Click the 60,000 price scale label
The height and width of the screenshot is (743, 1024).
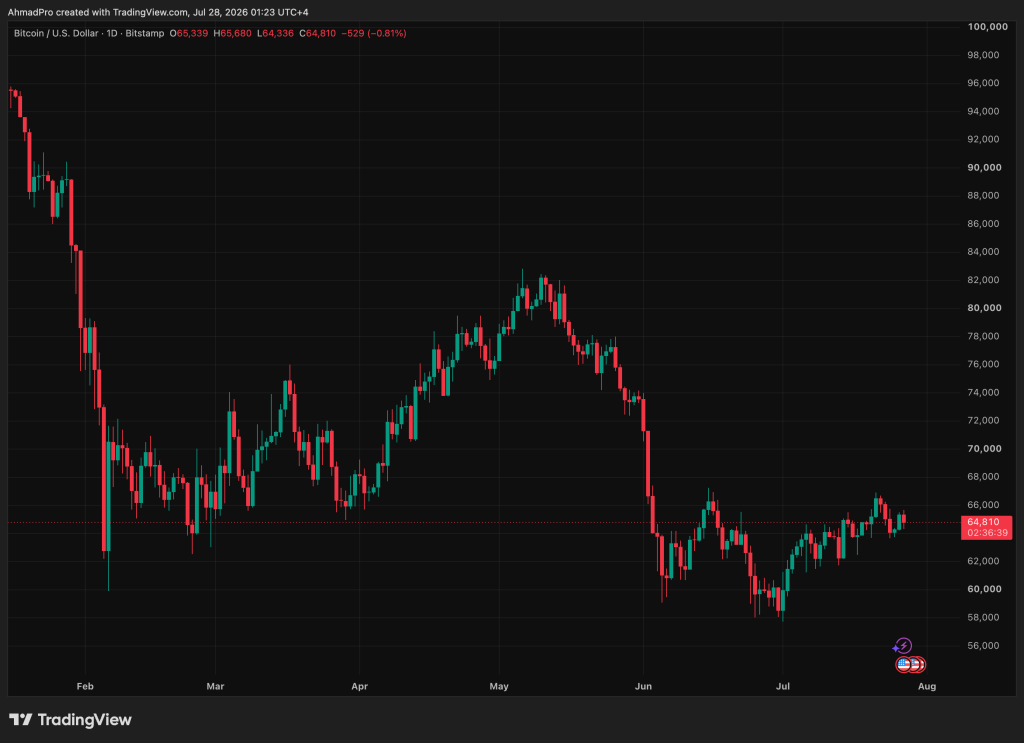point(984,589)
